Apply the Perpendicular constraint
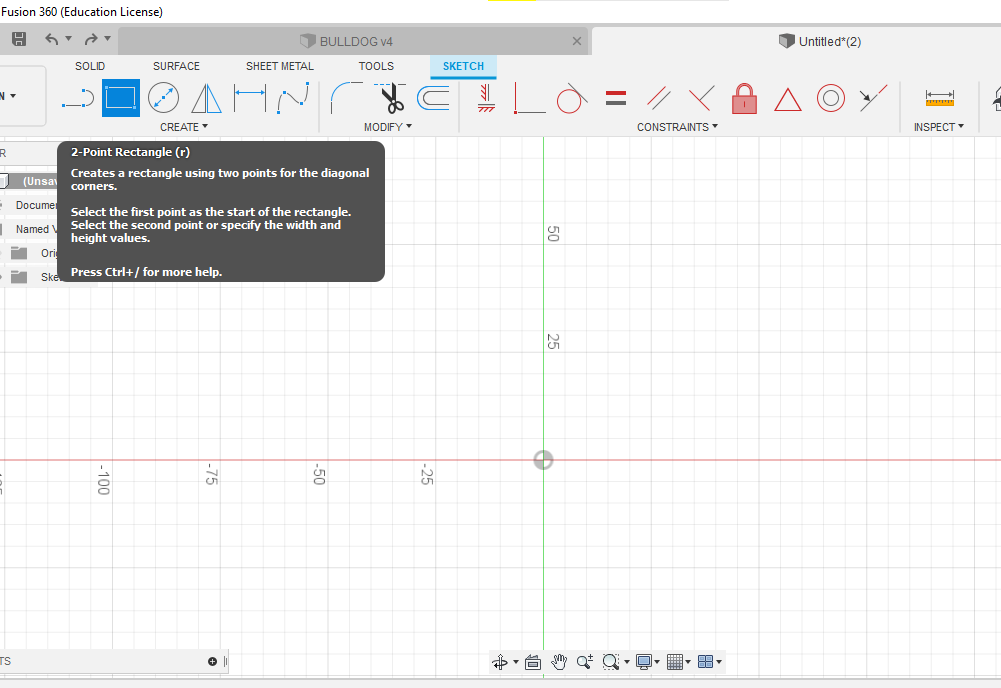This screenshot has width=1001, height=688. coord(702,98)
